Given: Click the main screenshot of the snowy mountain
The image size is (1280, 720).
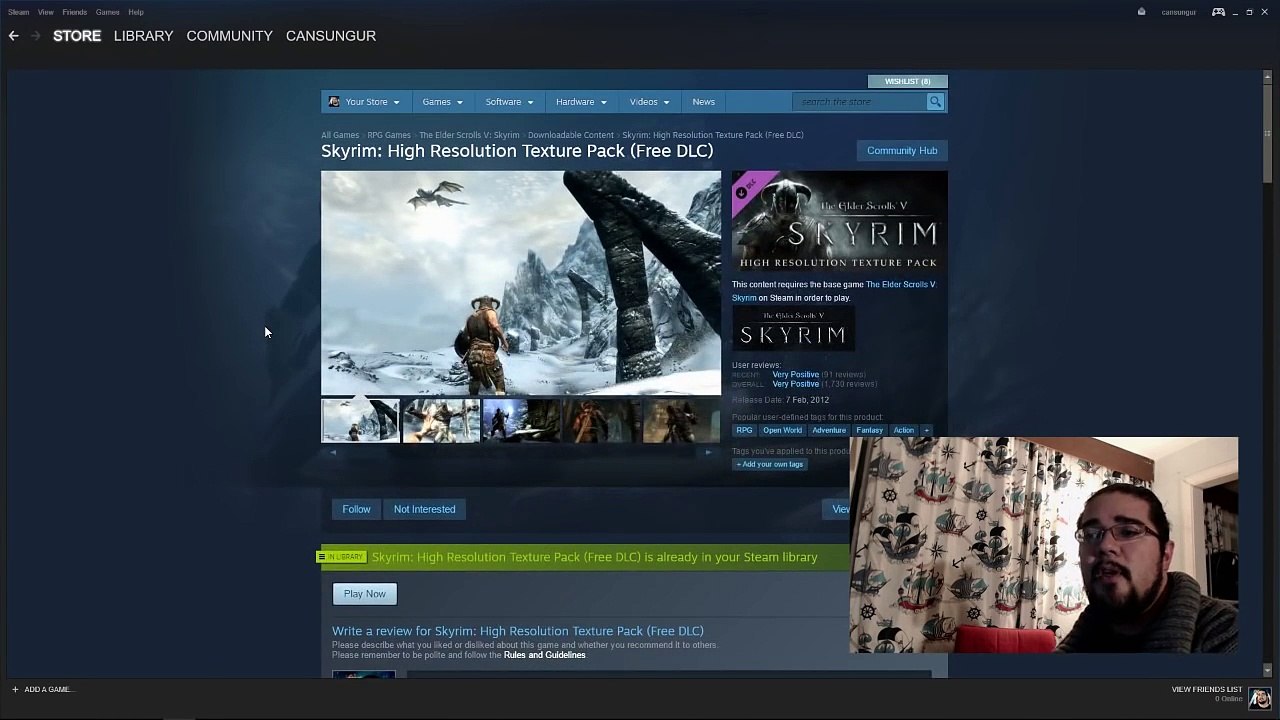Looking at the screenshot, I should point(521,283).
